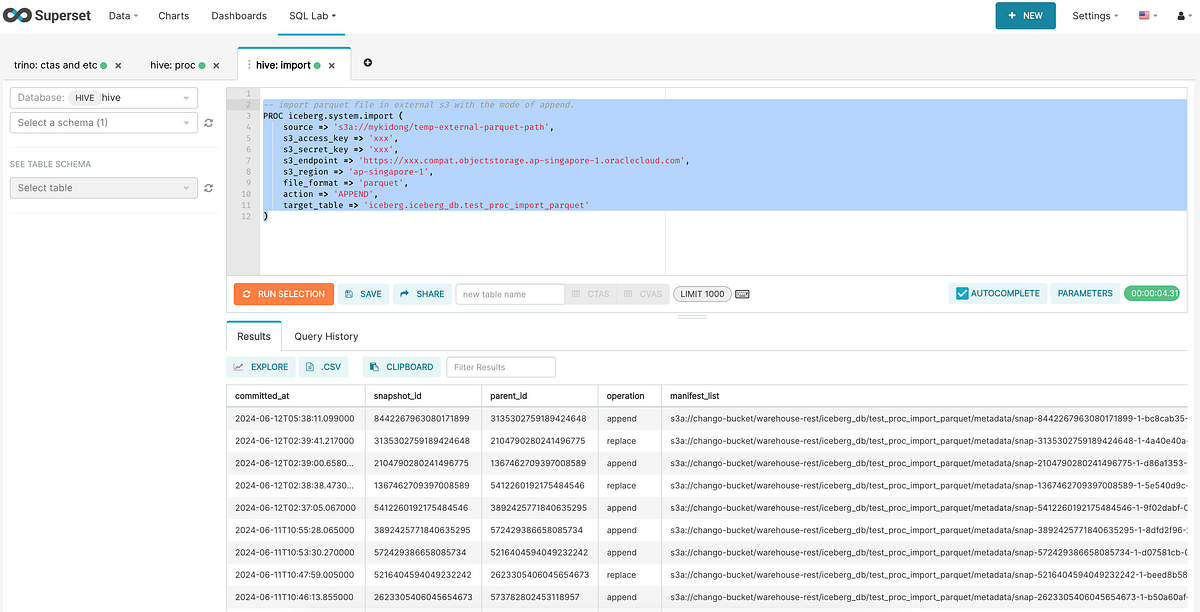The height and width of the screenshot is (612, 1200).
Task: Switch to the Query History tab
Action: pos(327,336)
